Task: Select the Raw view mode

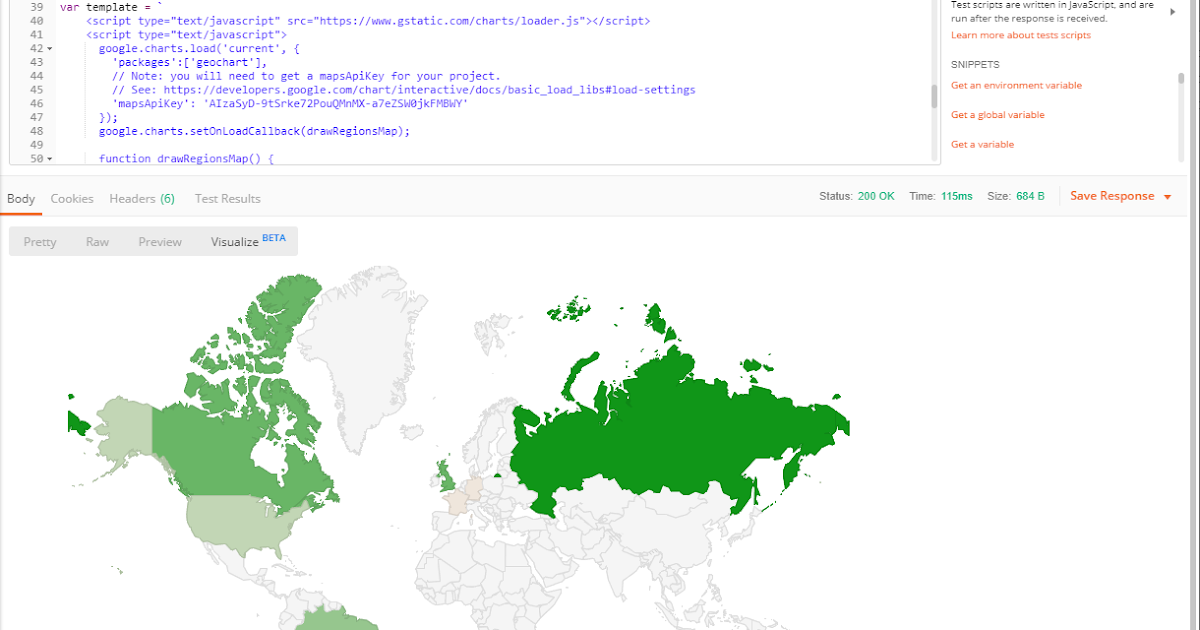Action: tap(97, 242)
